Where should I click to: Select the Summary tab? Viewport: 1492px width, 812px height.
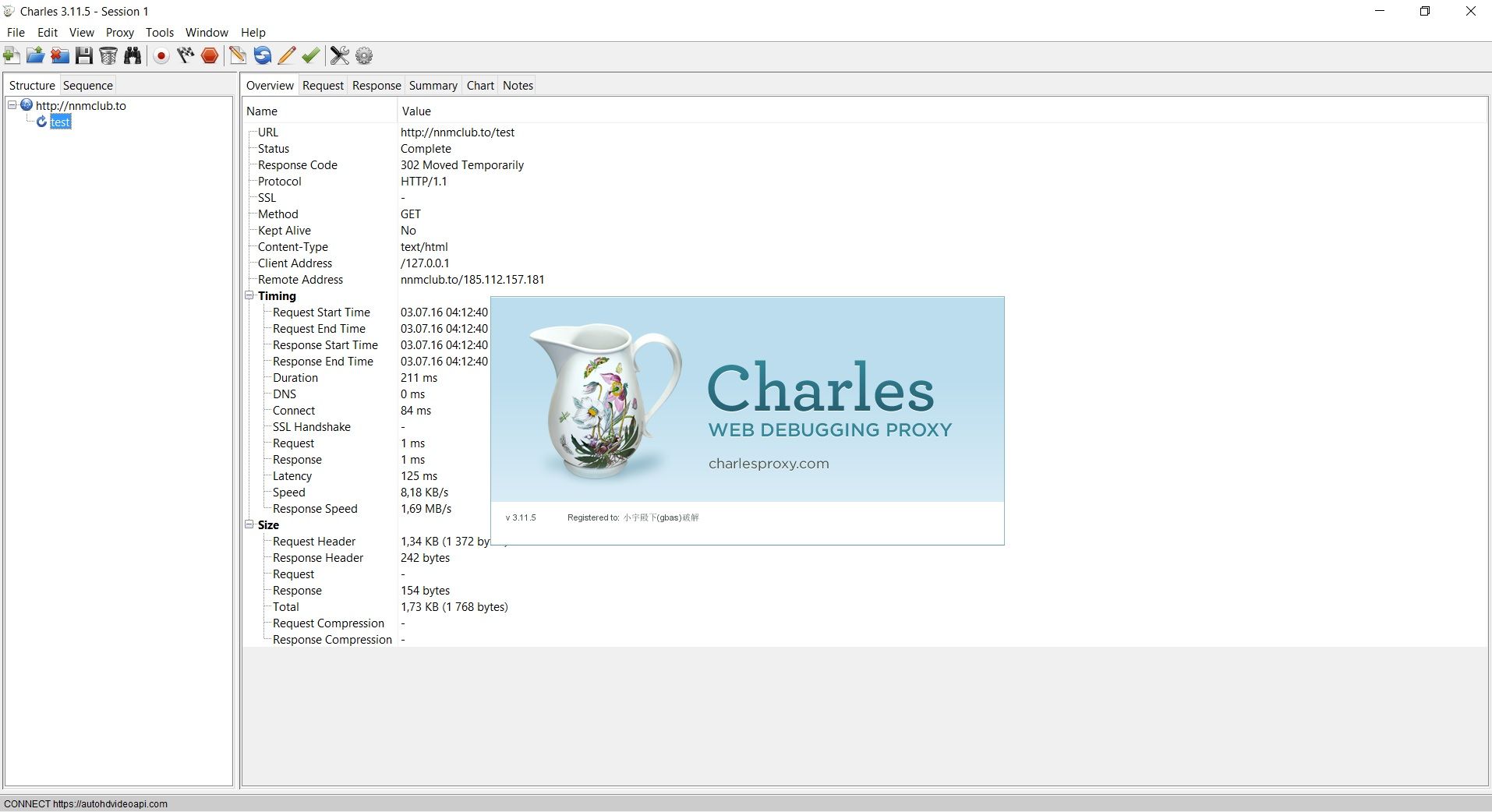(433, 85)
